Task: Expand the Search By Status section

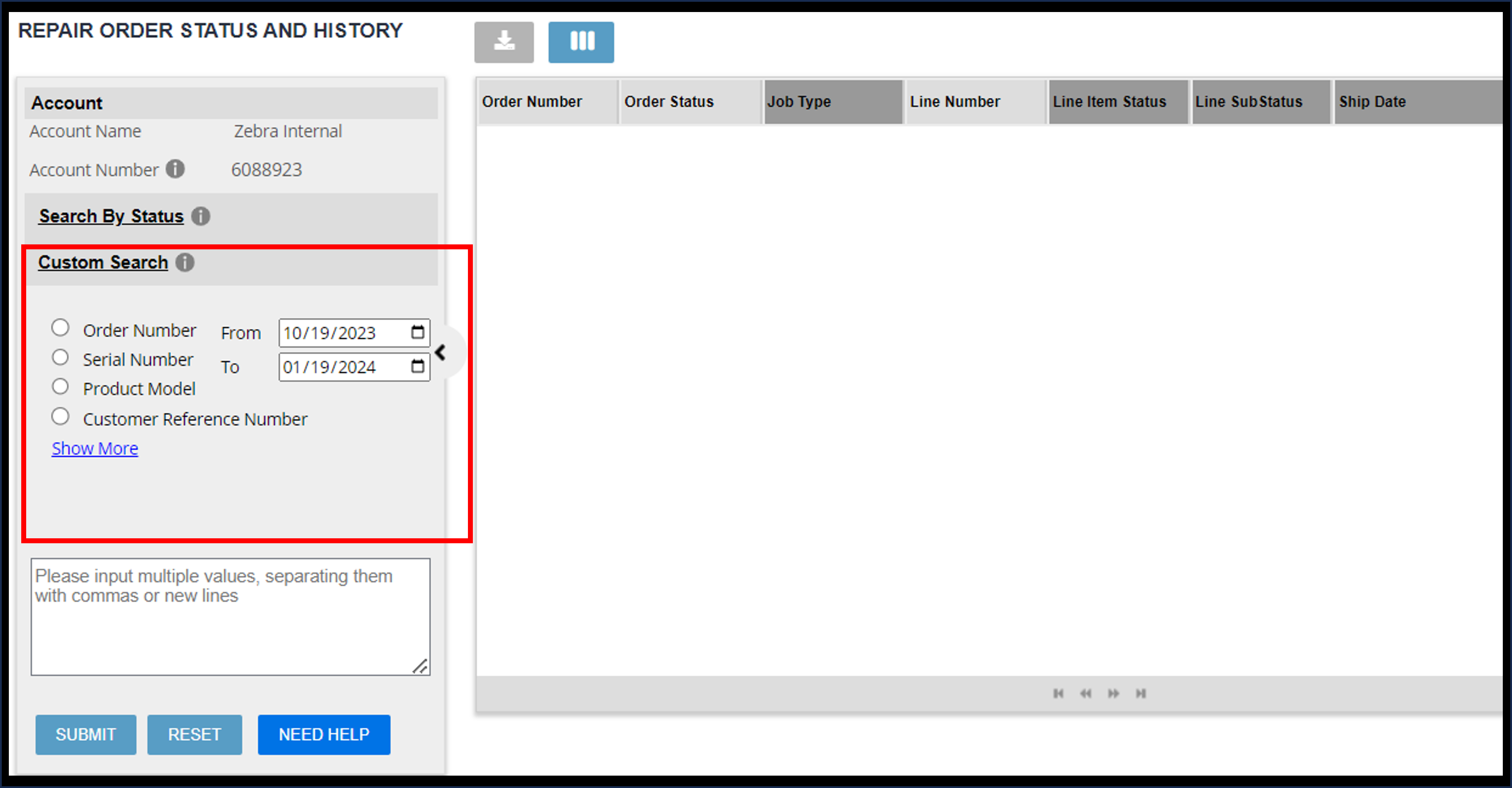Action: pos(111,216)
